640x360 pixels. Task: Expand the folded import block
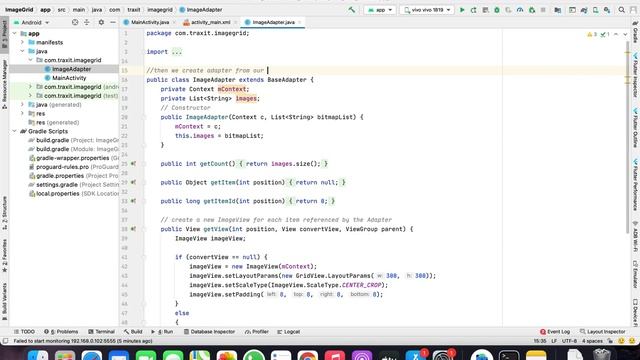pos(176,52)
